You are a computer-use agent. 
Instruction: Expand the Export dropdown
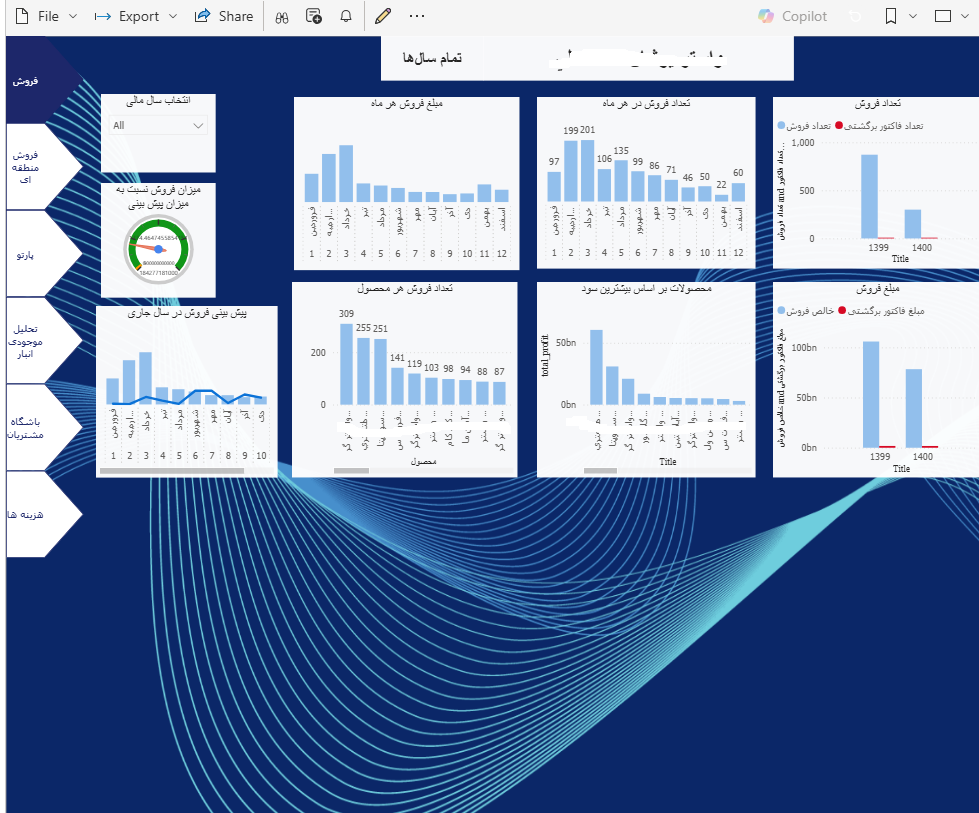pyautogui.click(x=136, y=16)
